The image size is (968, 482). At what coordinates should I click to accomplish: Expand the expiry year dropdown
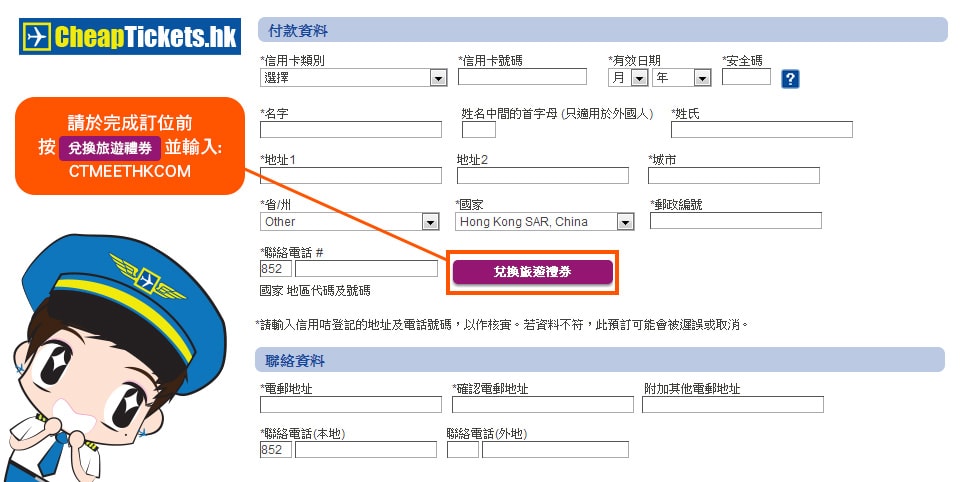point(681,77)
